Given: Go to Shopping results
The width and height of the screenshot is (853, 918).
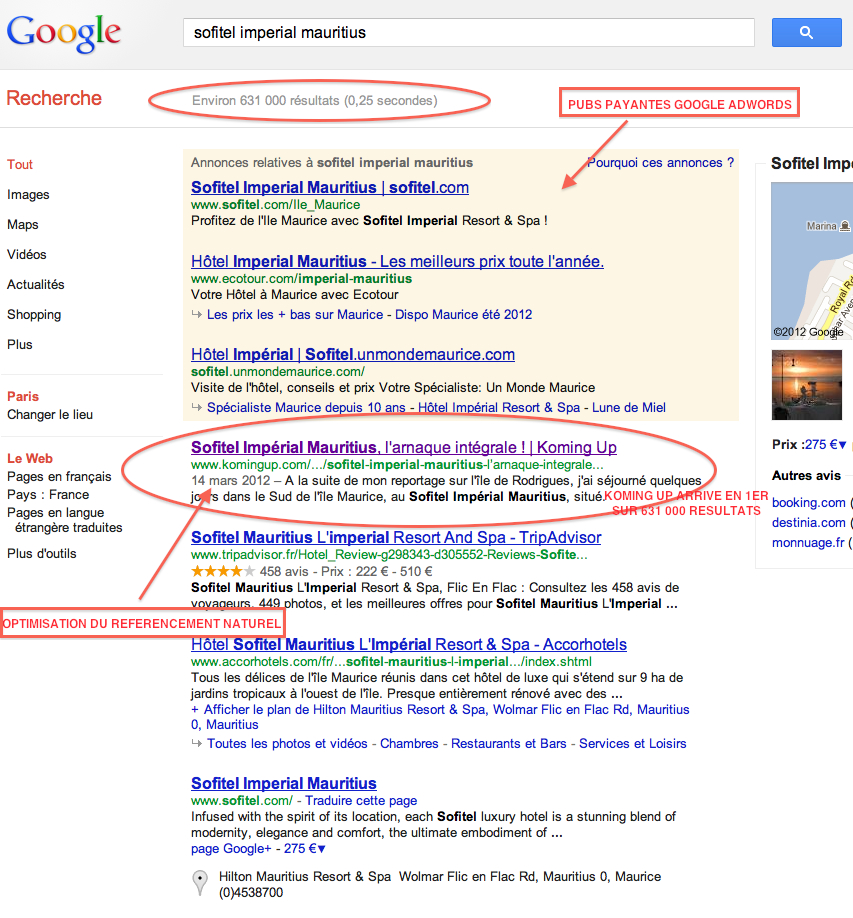Looking at the screenshot, I should click(34, 314).
